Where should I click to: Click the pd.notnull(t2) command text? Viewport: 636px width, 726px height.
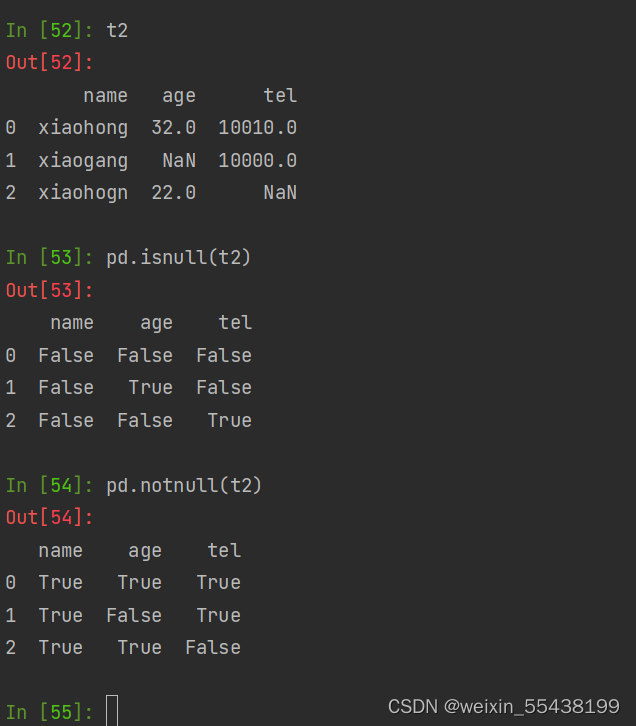click(184, 485)
